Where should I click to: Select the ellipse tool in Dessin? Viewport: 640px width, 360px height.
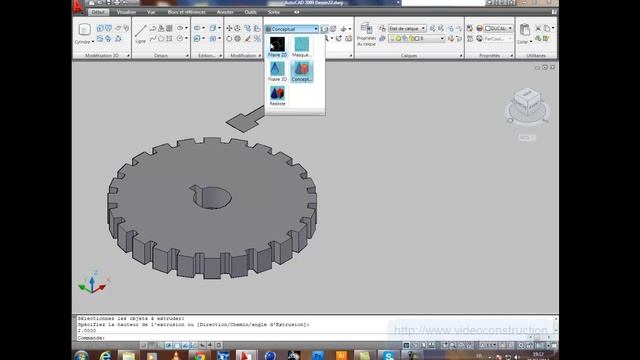click(x=180, y=28)
